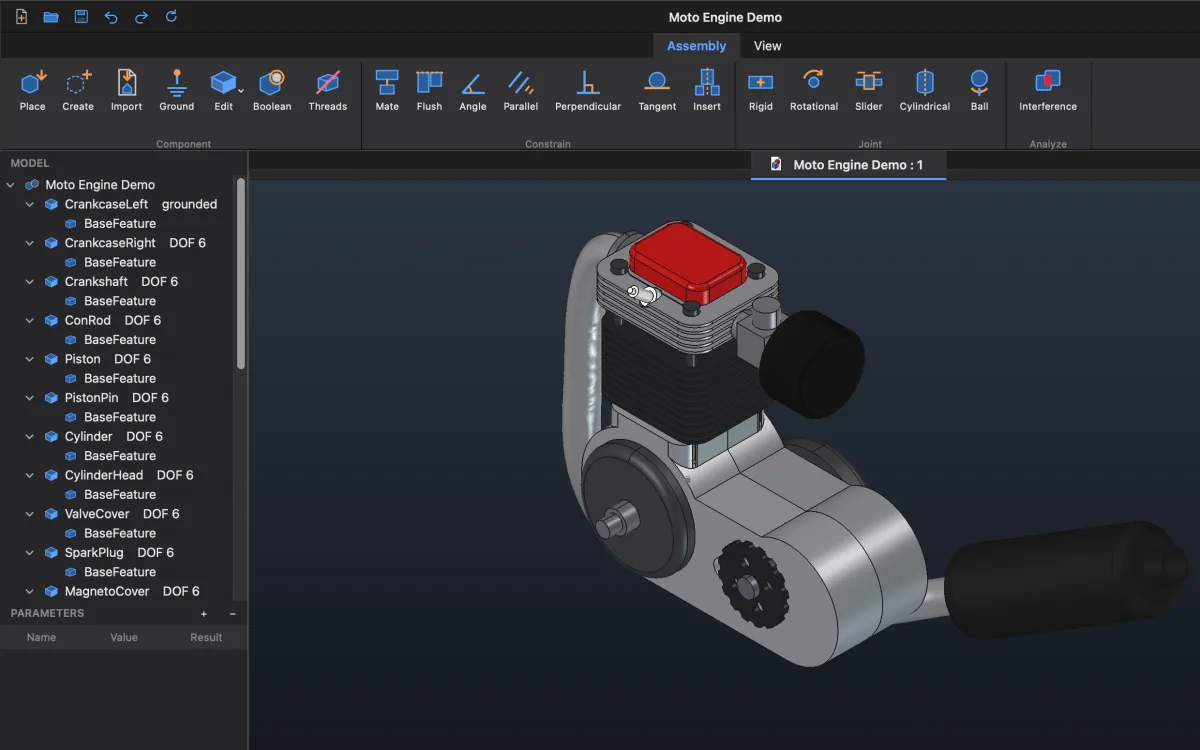Apply the Mate constraint
Viewport: 1200px width, 750px height.
click(x=387, y=91)
